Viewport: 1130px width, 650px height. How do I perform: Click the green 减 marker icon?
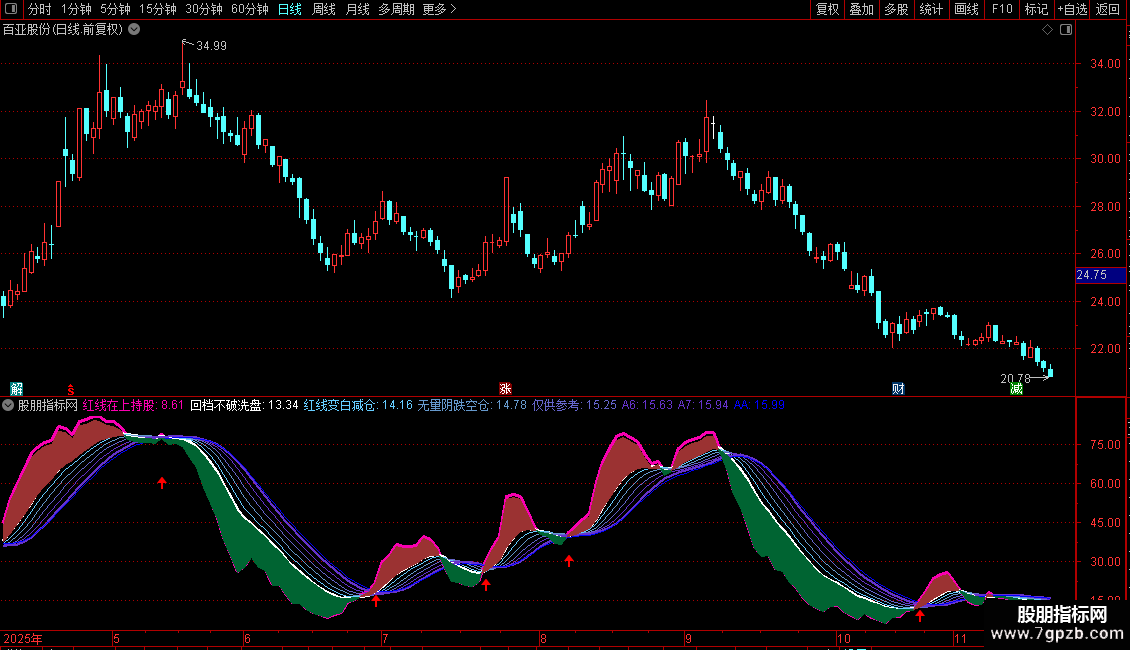(1017, 388)
